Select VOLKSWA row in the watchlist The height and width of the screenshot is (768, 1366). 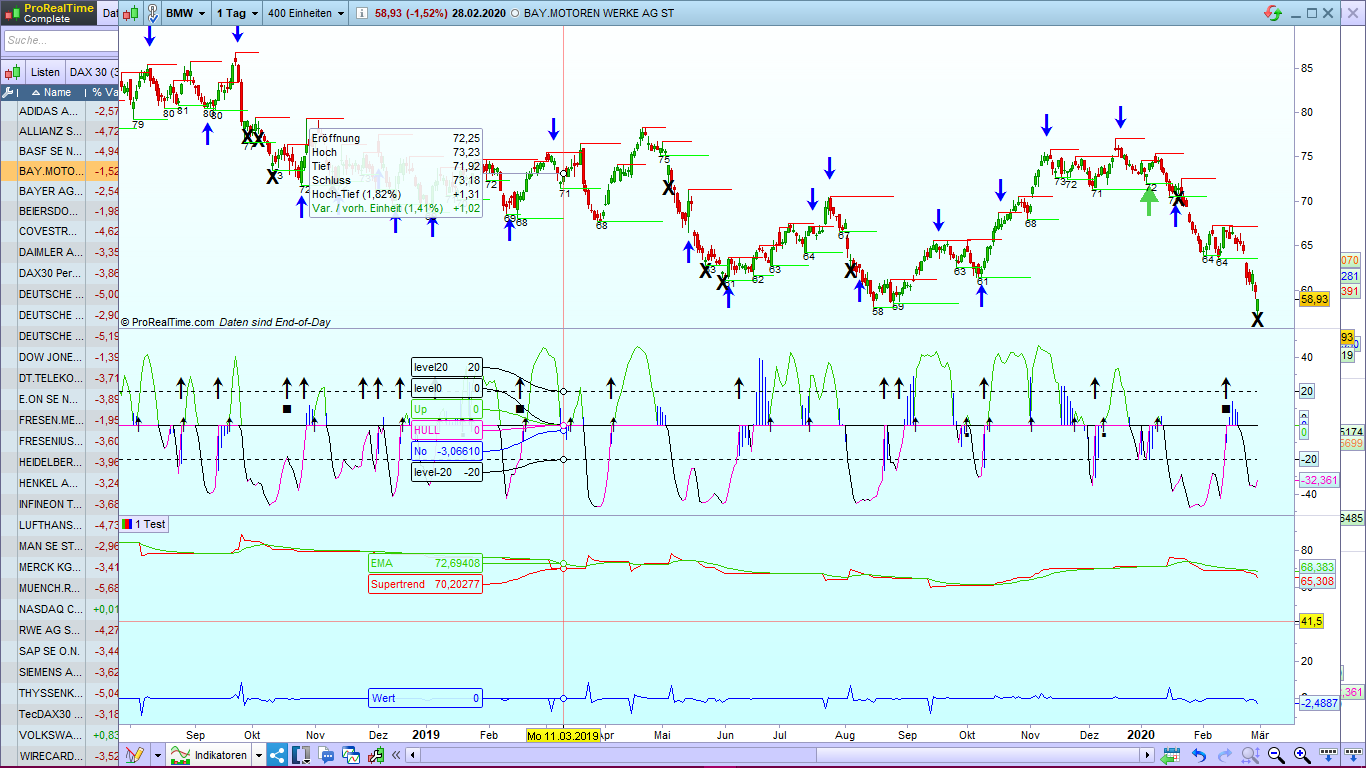coord(60,735)
